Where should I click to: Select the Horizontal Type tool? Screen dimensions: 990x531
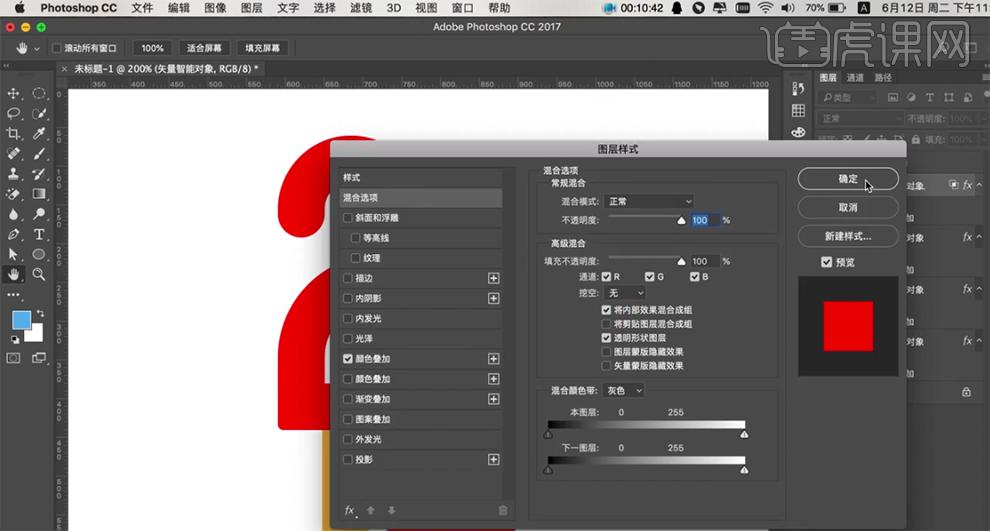(39, 234)
